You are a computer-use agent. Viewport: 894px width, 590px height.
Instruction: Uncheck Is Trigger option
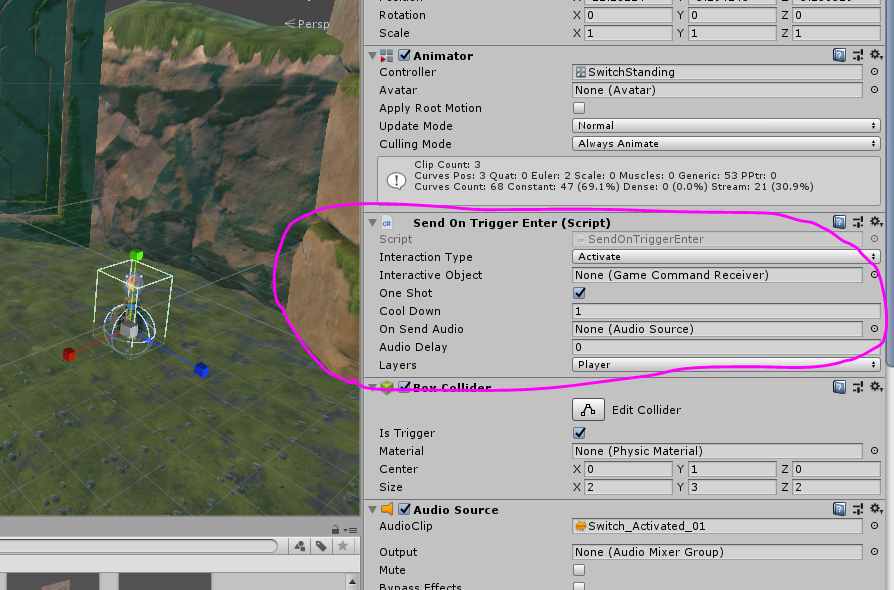pyautogui.click(x=579, y=433)
